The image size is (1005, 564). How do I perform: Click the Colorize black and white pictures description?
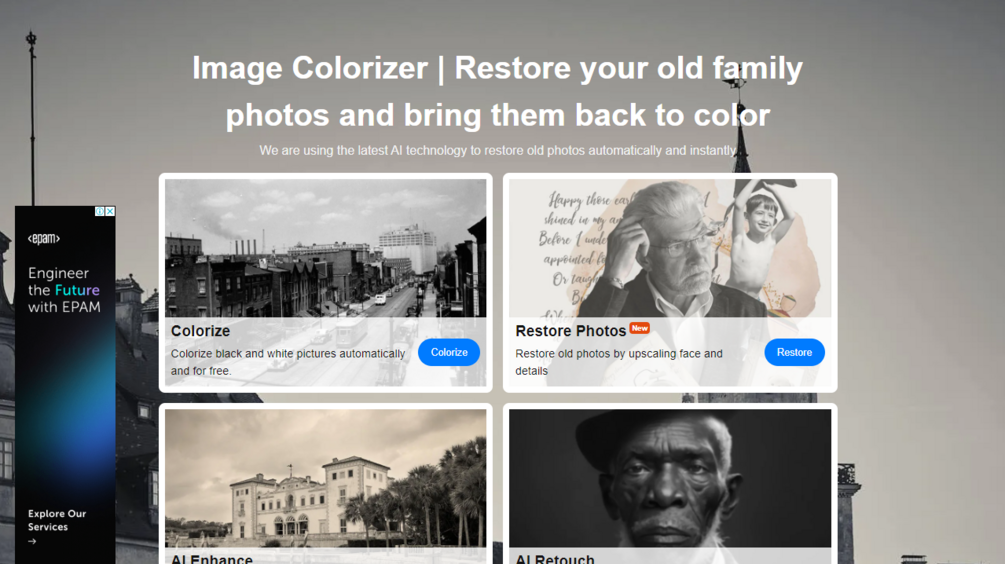point(288,362)
